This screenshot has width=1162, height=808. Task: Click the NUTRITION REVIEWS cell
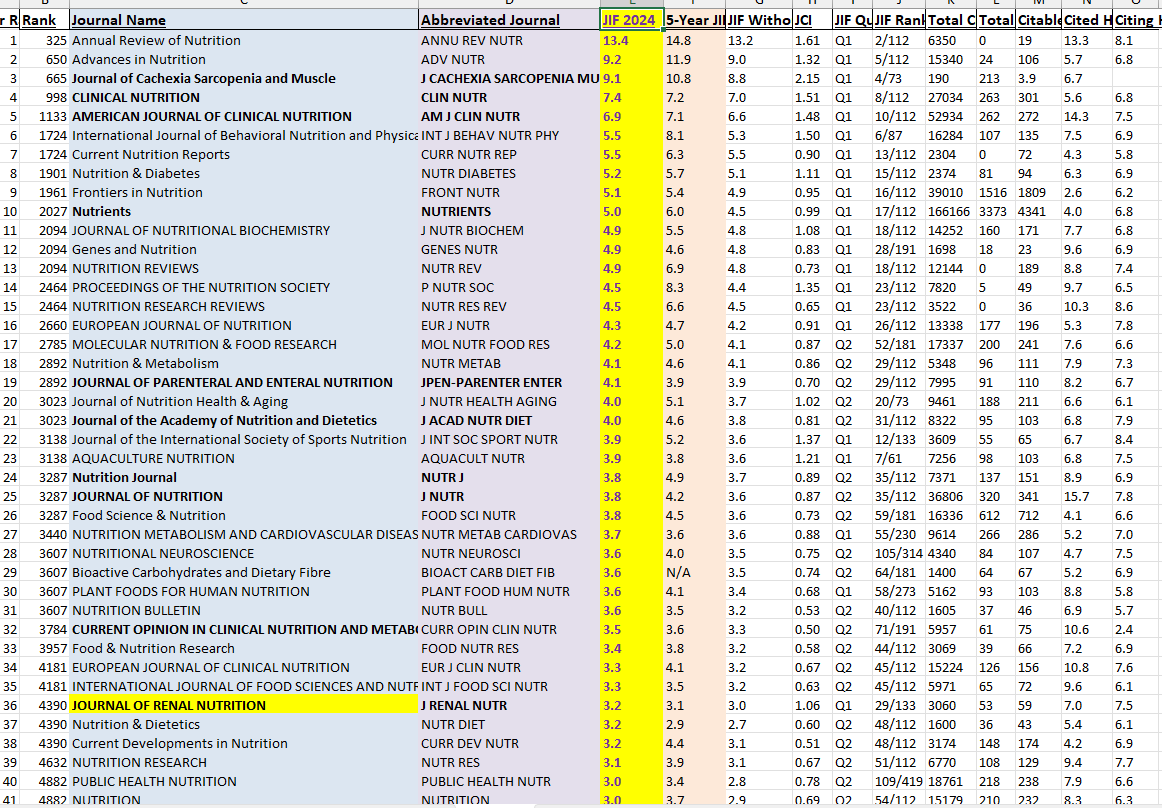click(x=244, y=268)
